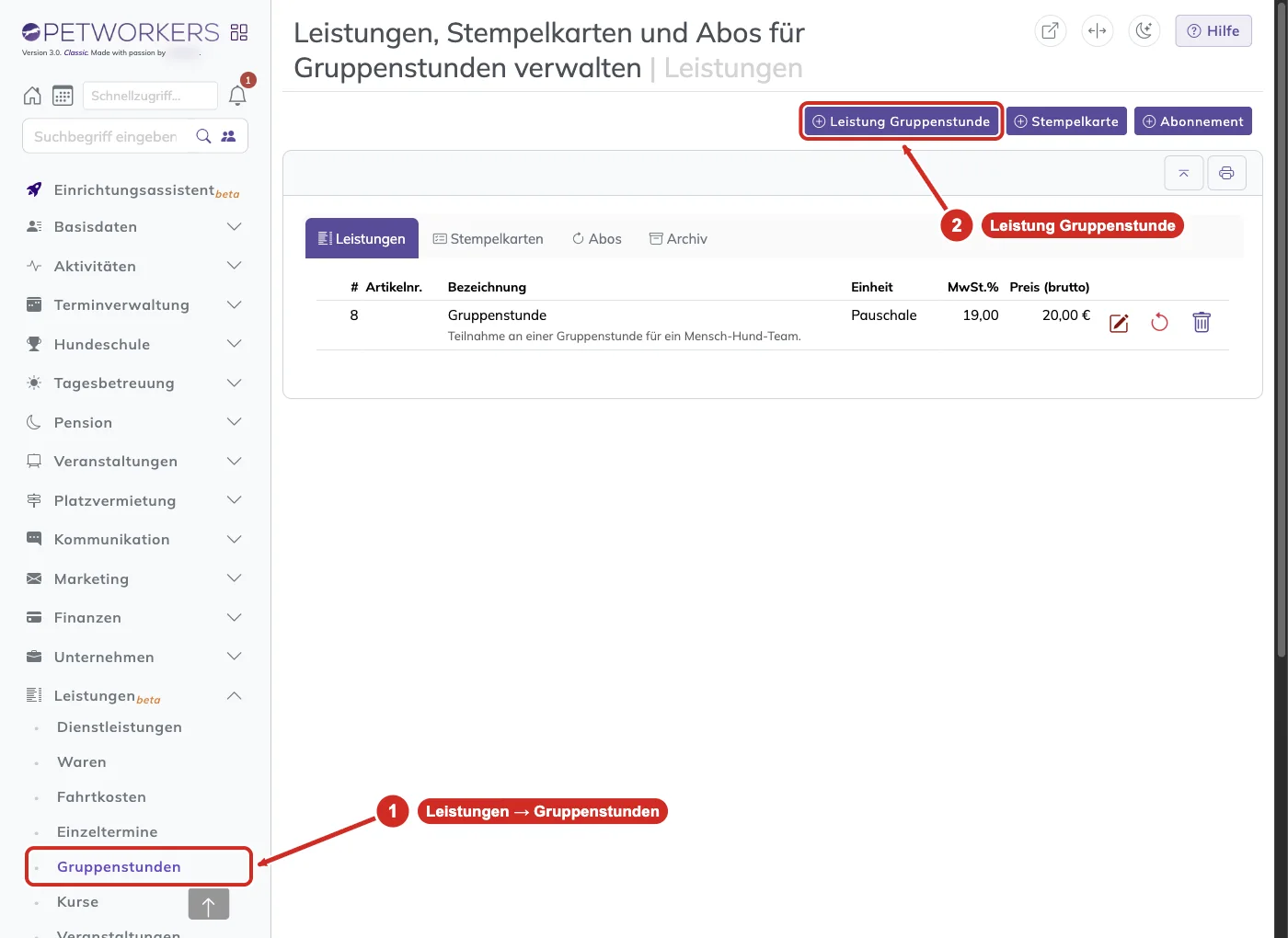
Task: Add a new Abonnement
Action: [1193, 121]
